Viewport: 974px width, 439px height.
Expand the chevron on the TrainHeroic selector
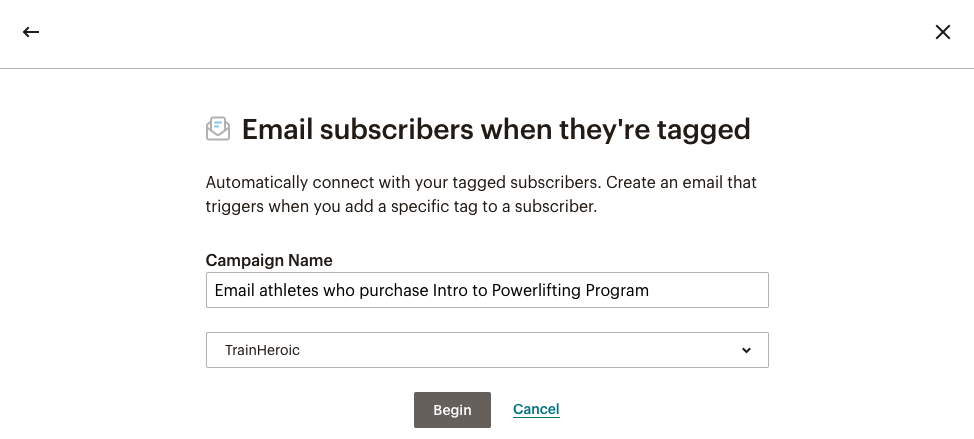pos(746,350)
